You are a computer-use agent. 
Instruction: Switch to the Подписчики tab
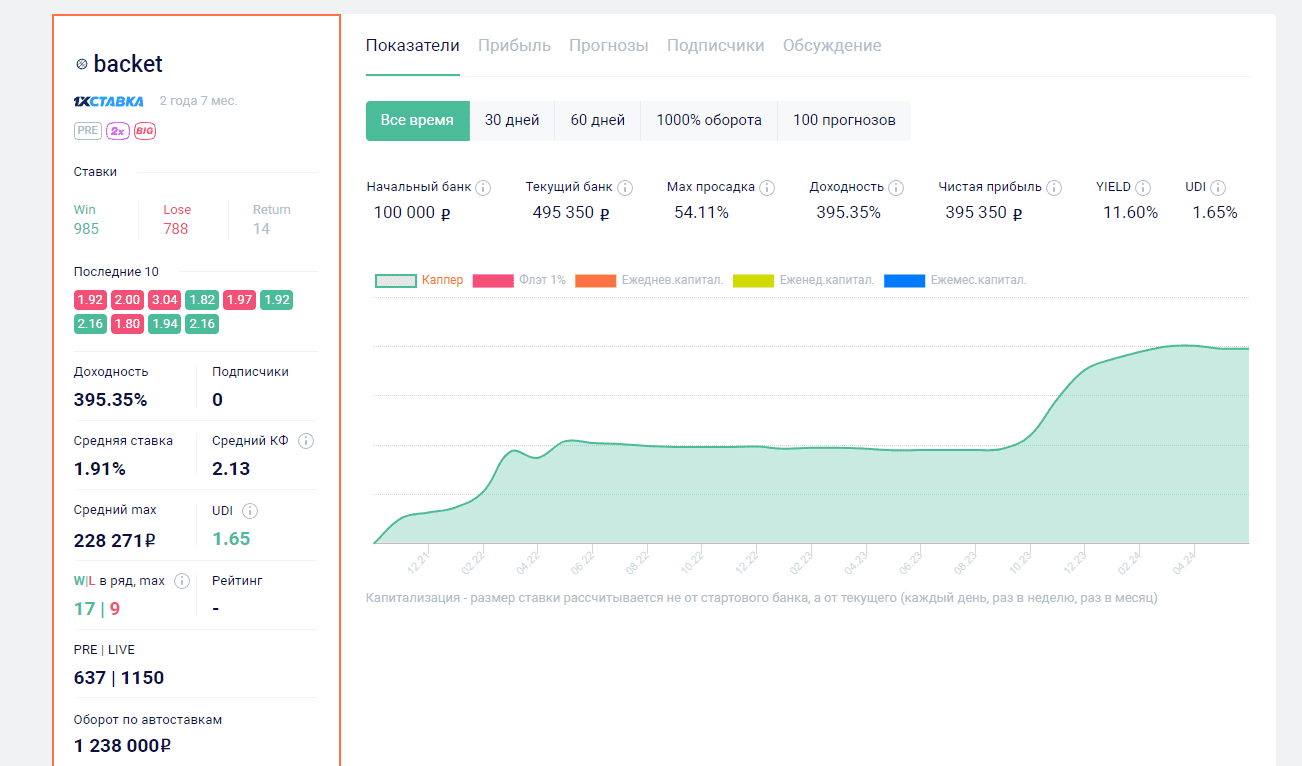coord(715,46)
